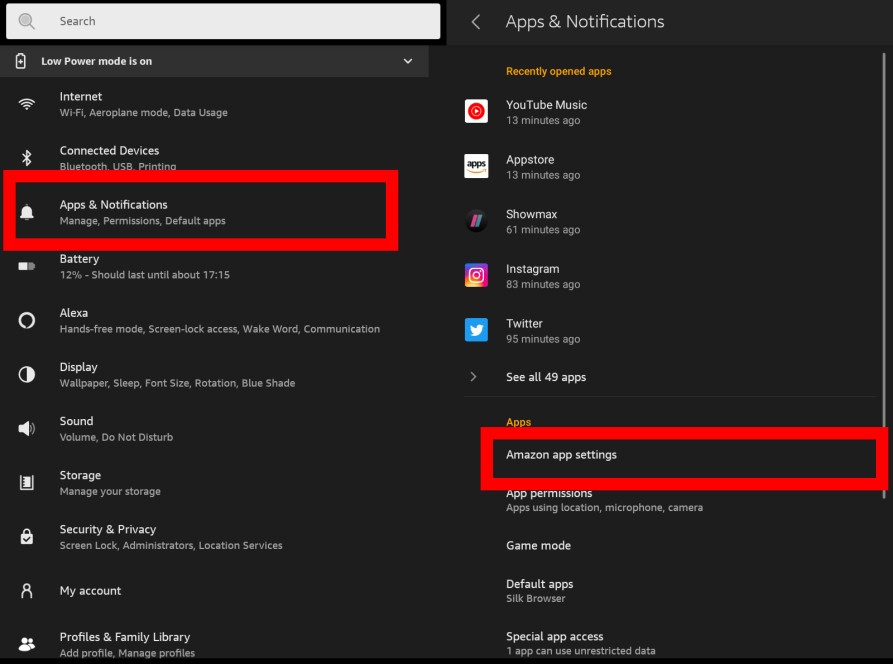Click the person icon beside My account
This screenshot has height=664, width=893.
pos(26,591)
